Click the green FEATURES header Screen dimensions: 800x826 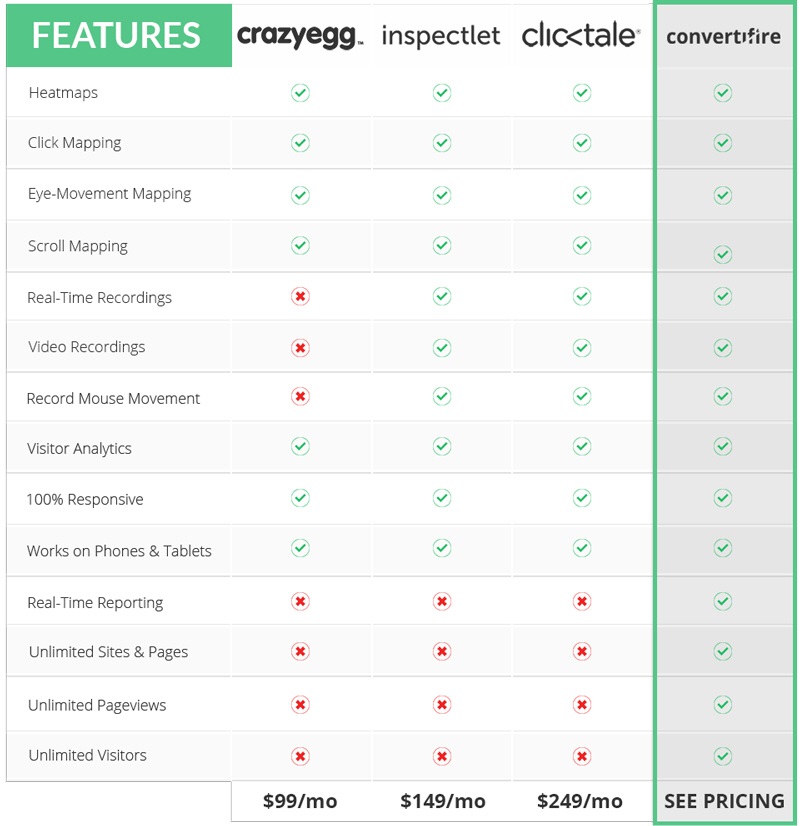coord(119,35)
